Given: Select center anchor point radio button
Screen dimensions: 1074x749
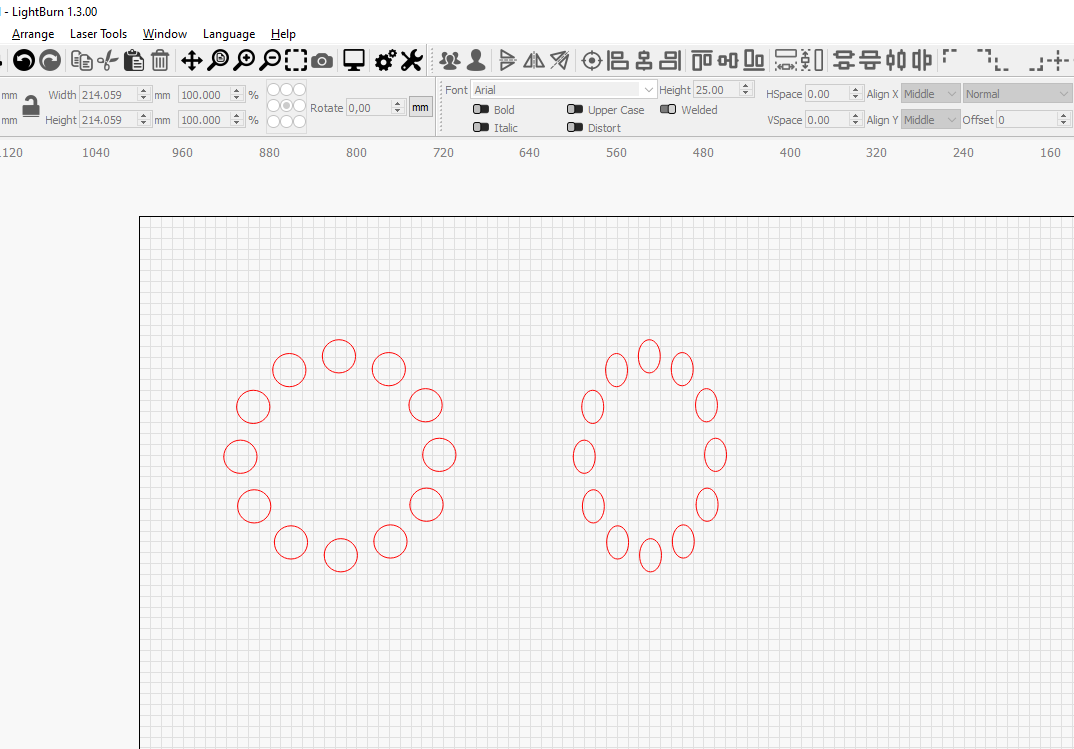Looking at the screenshot, I should pos(286,105).
